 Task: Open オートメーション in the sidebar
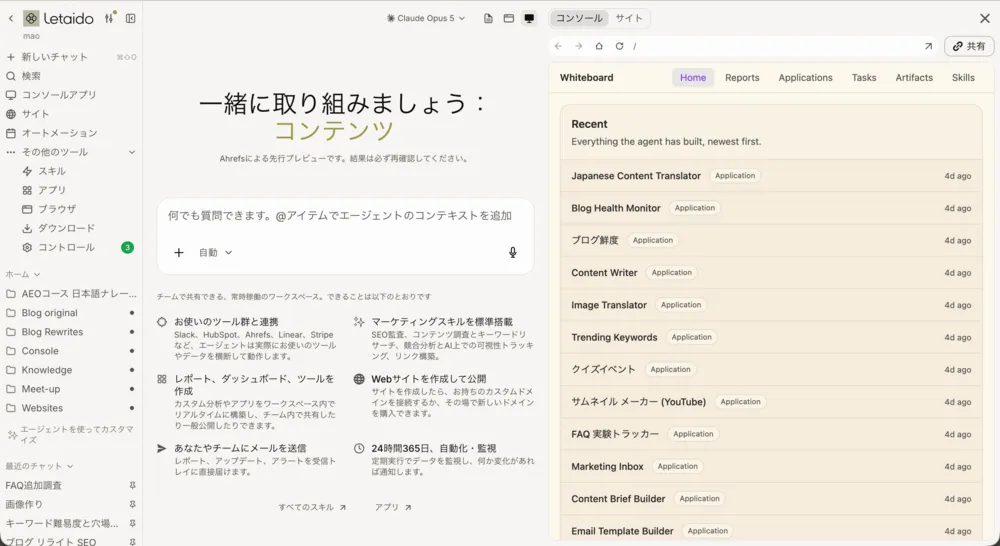(x=71, y=133)
